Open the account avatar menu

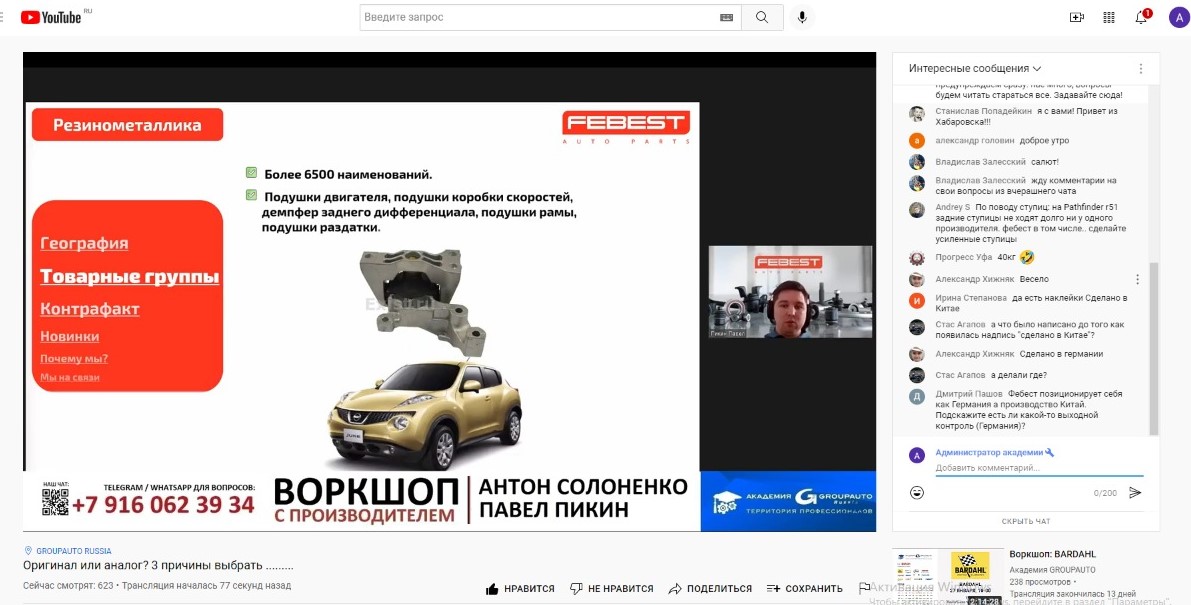pos(1178,17)
